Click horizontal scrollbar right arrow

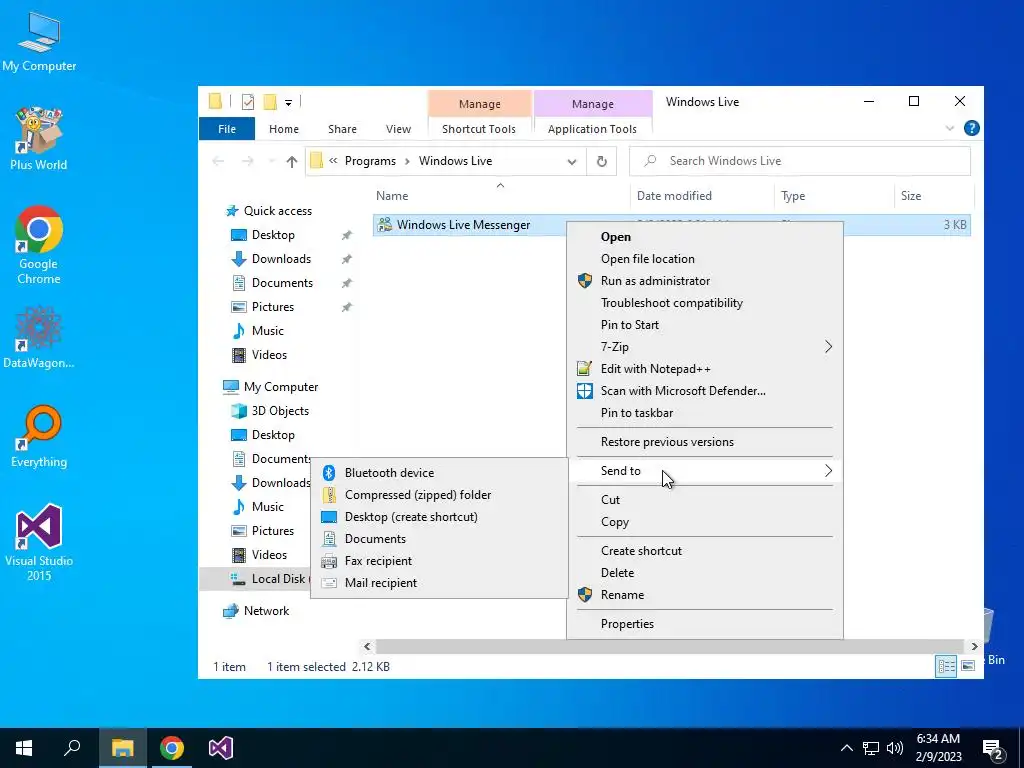click(x=974, y=646)
